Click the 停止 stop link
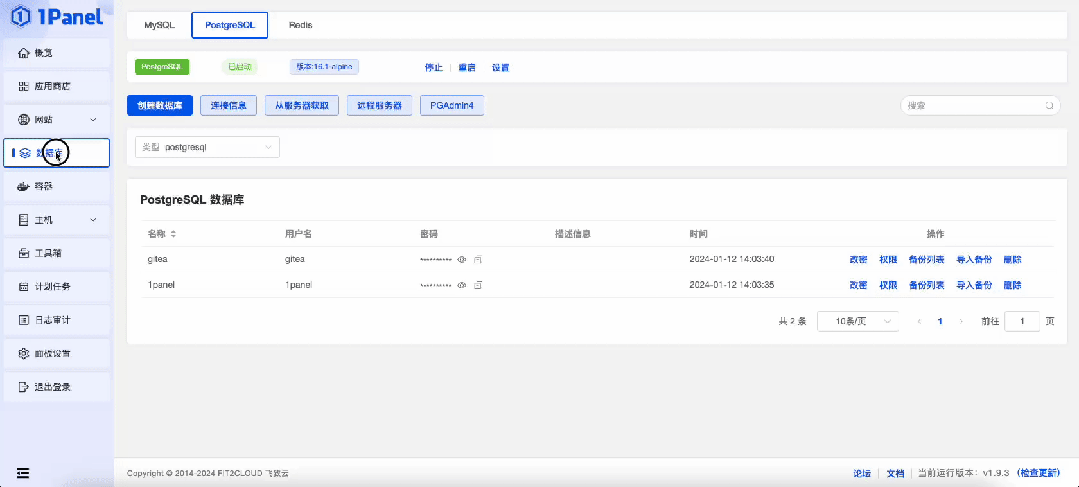The image size is (1079, 487). pyautogui.click(x=434, y=67)
